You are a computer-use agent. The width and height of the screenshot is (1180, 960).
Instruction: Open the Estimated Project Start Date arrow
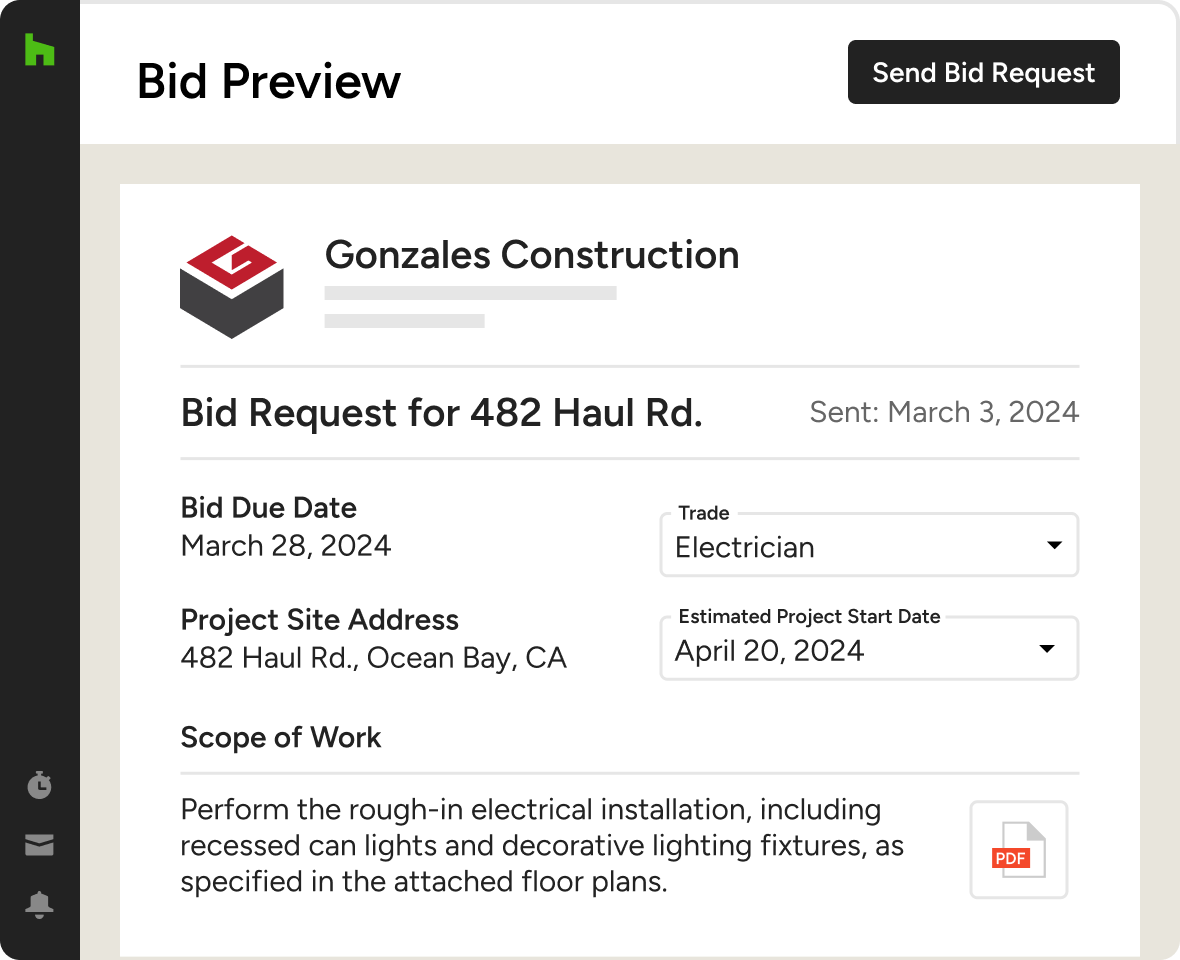click(1047, 649)
